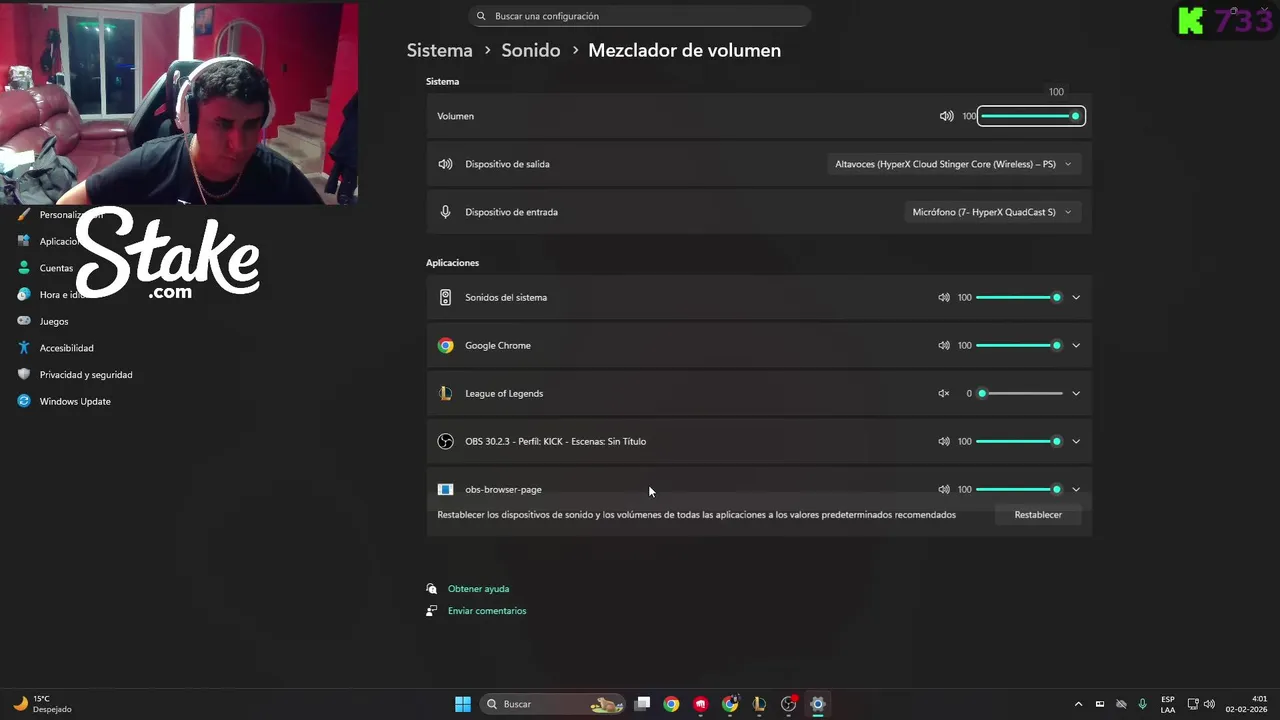Open network tray icon on taskbar
Viewport: 1280px width, 720px height.
(x=1193, y=704)
